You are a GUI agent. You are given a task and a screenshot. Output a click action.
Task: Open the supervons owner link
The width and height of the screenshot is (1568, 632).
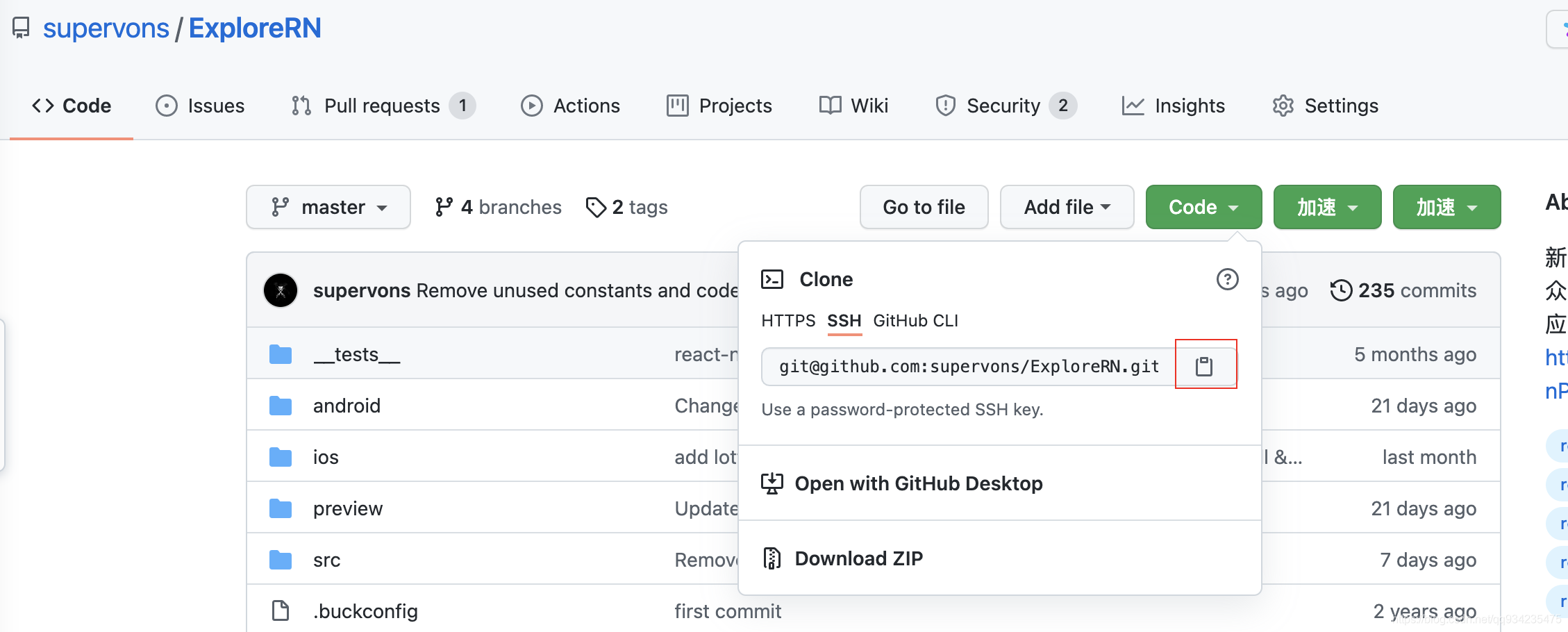[106, 28]
